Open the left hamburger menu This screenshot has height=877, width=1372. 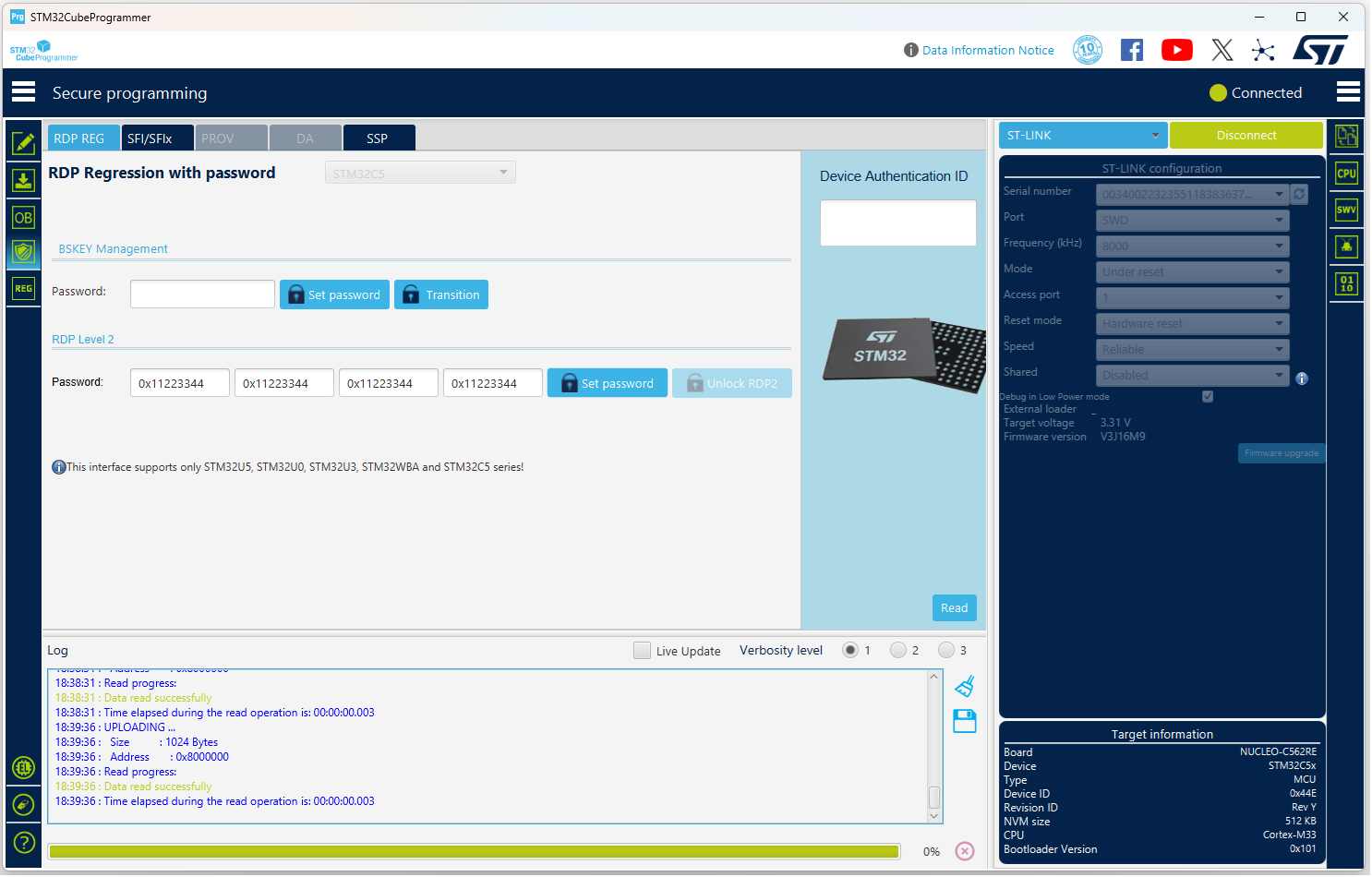click(x=23, y=92)
